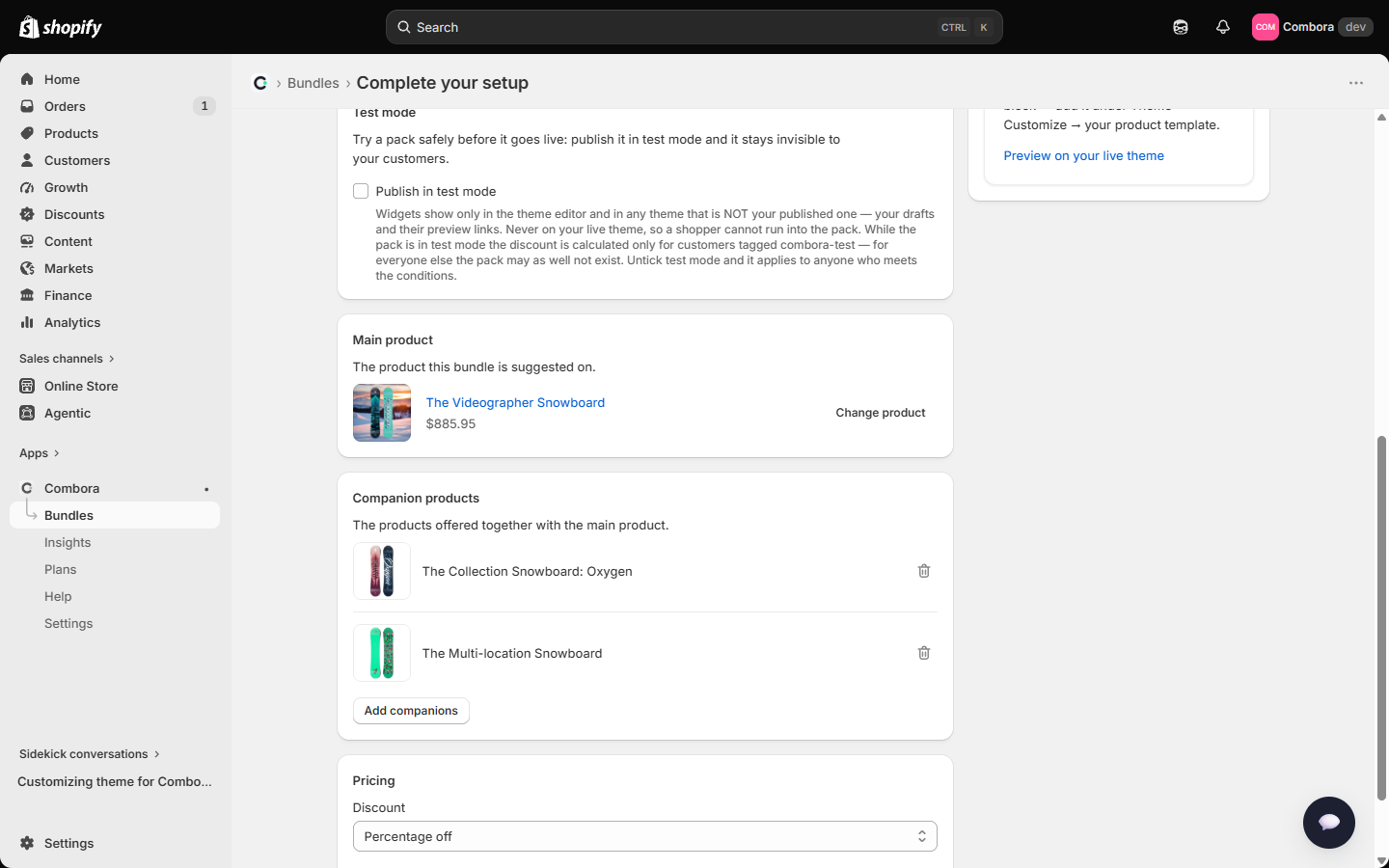Open the Discount type dropdown
Viewport: 1389px width, 868px height.
645,836
